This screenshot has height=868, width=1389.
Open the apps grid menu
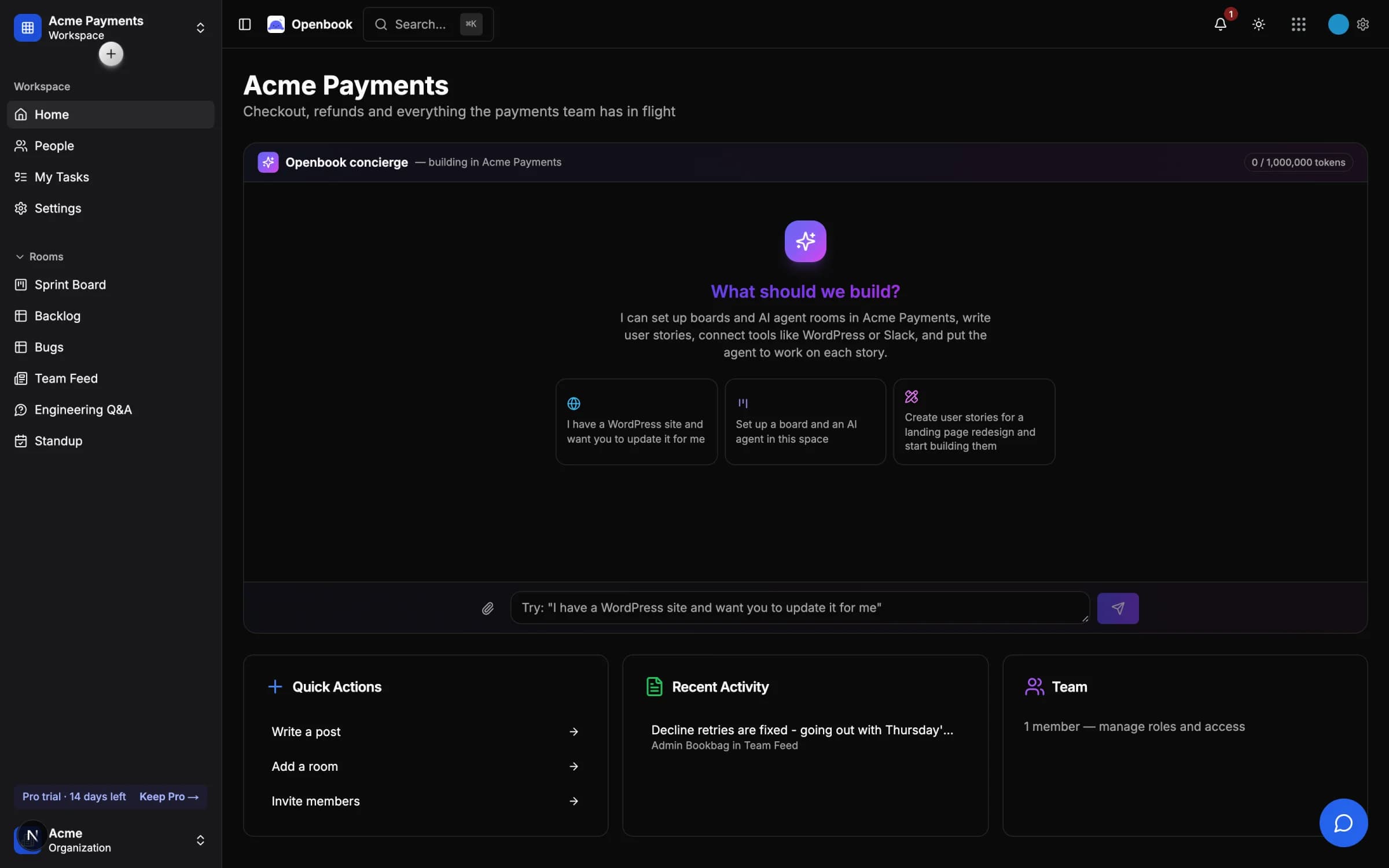(1298, 24)
